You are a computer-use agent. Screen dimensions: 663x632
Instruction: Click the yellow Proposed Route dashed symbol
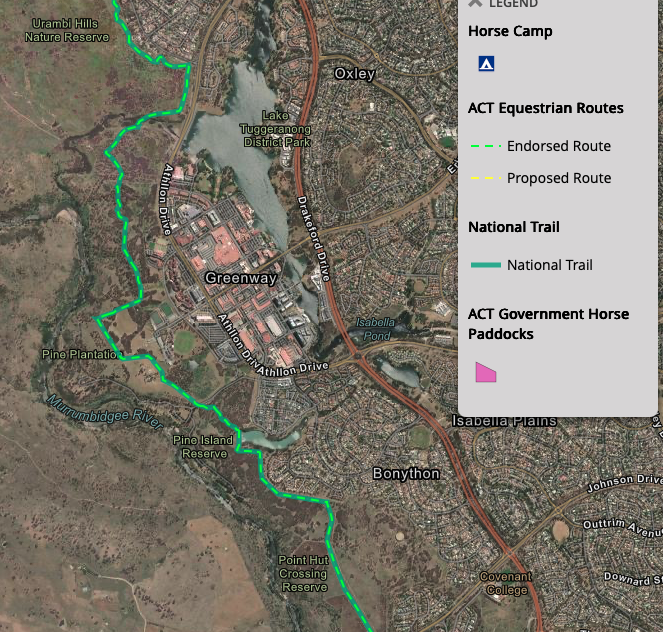pyautogui.click(x=485, y=178)
